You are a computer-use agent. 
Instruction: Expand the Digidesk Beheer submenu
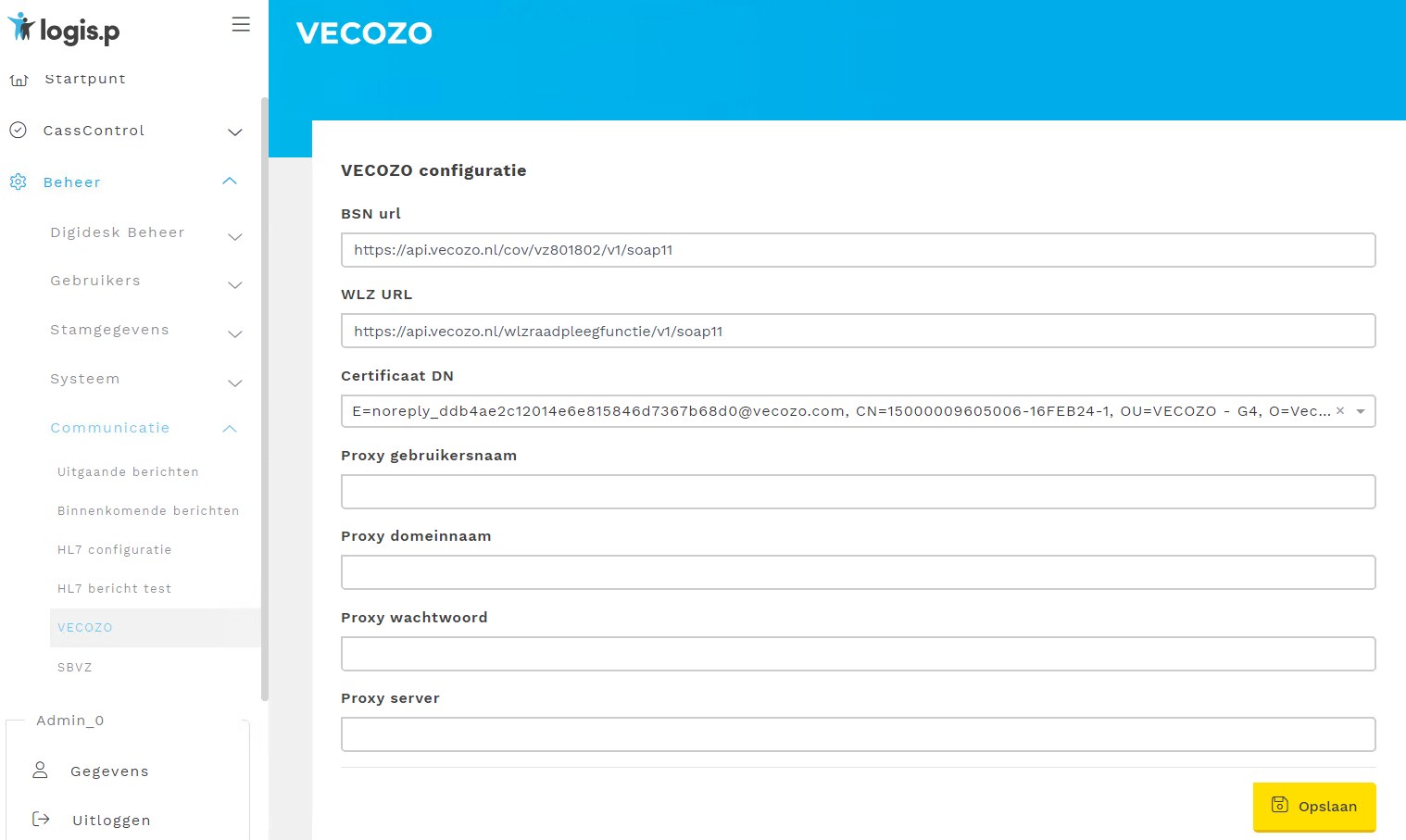235,237
